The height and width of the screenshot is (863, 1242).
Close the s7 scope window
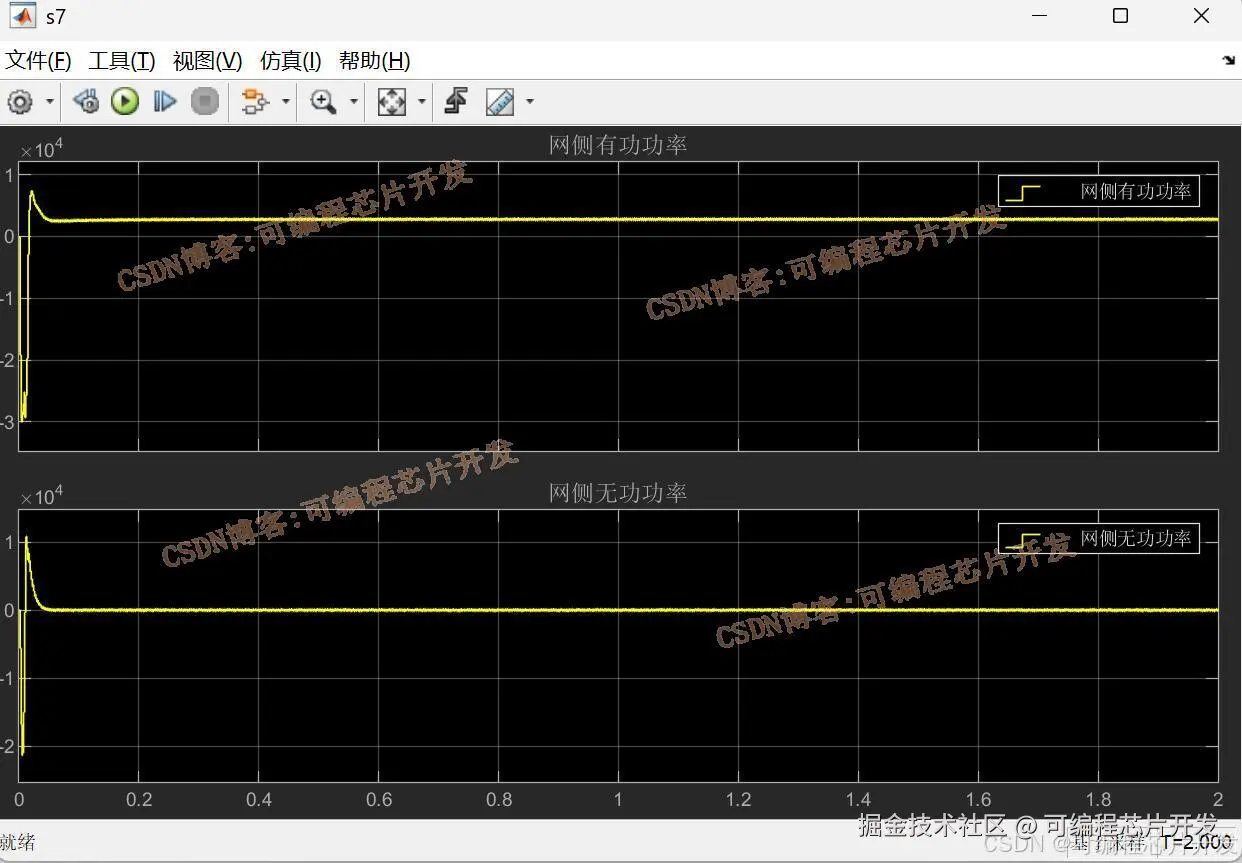click(x=1201, y=16)
